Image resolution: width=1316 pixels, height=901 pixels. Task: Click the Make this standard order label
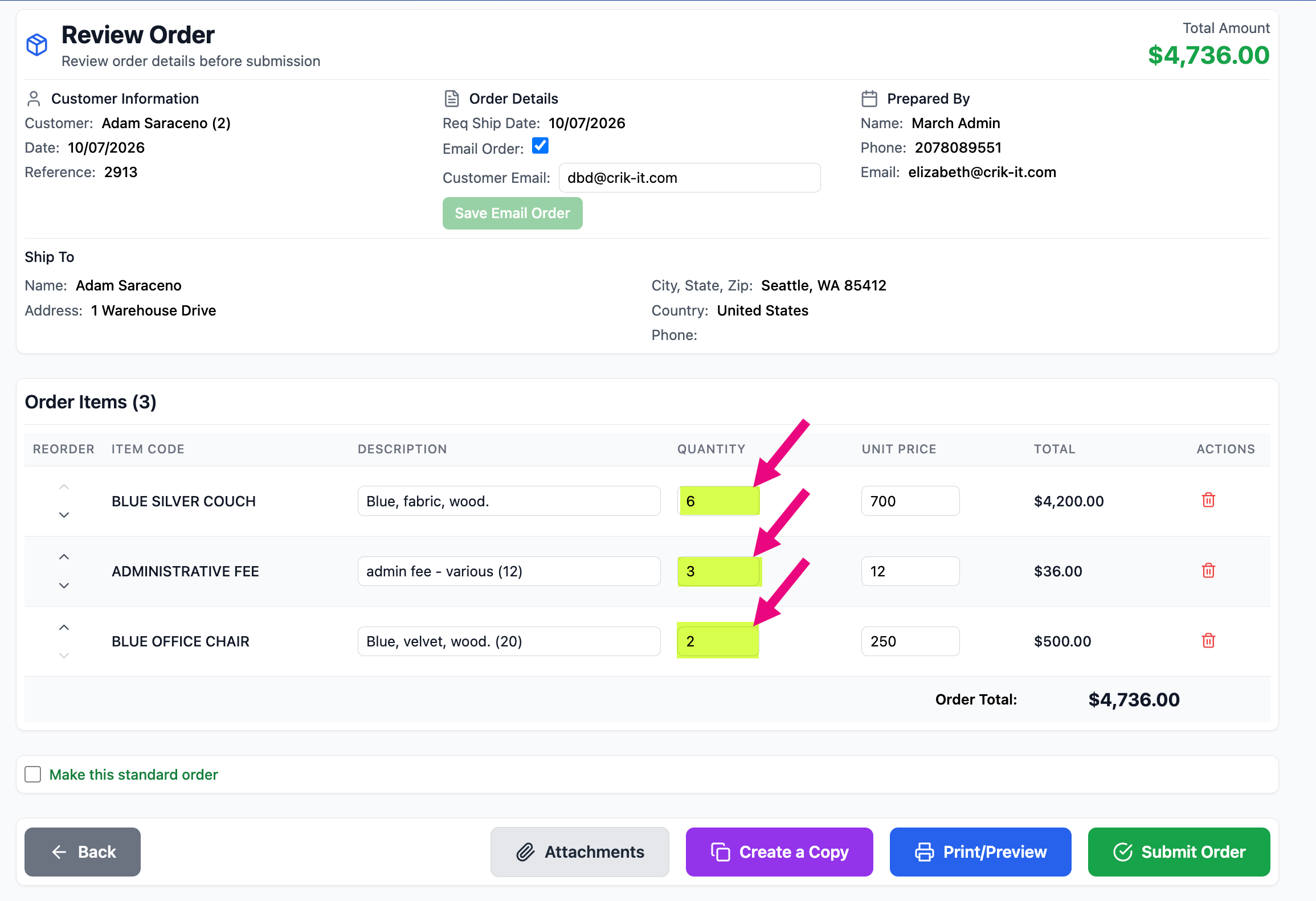133,775
